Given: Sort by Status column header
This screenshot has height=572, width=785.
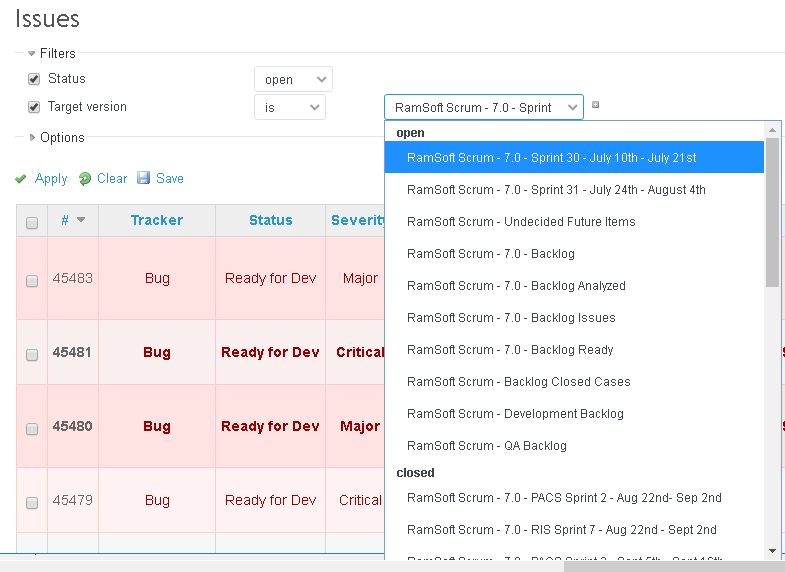Looking at the screenshot, I should tap(270, 220).
